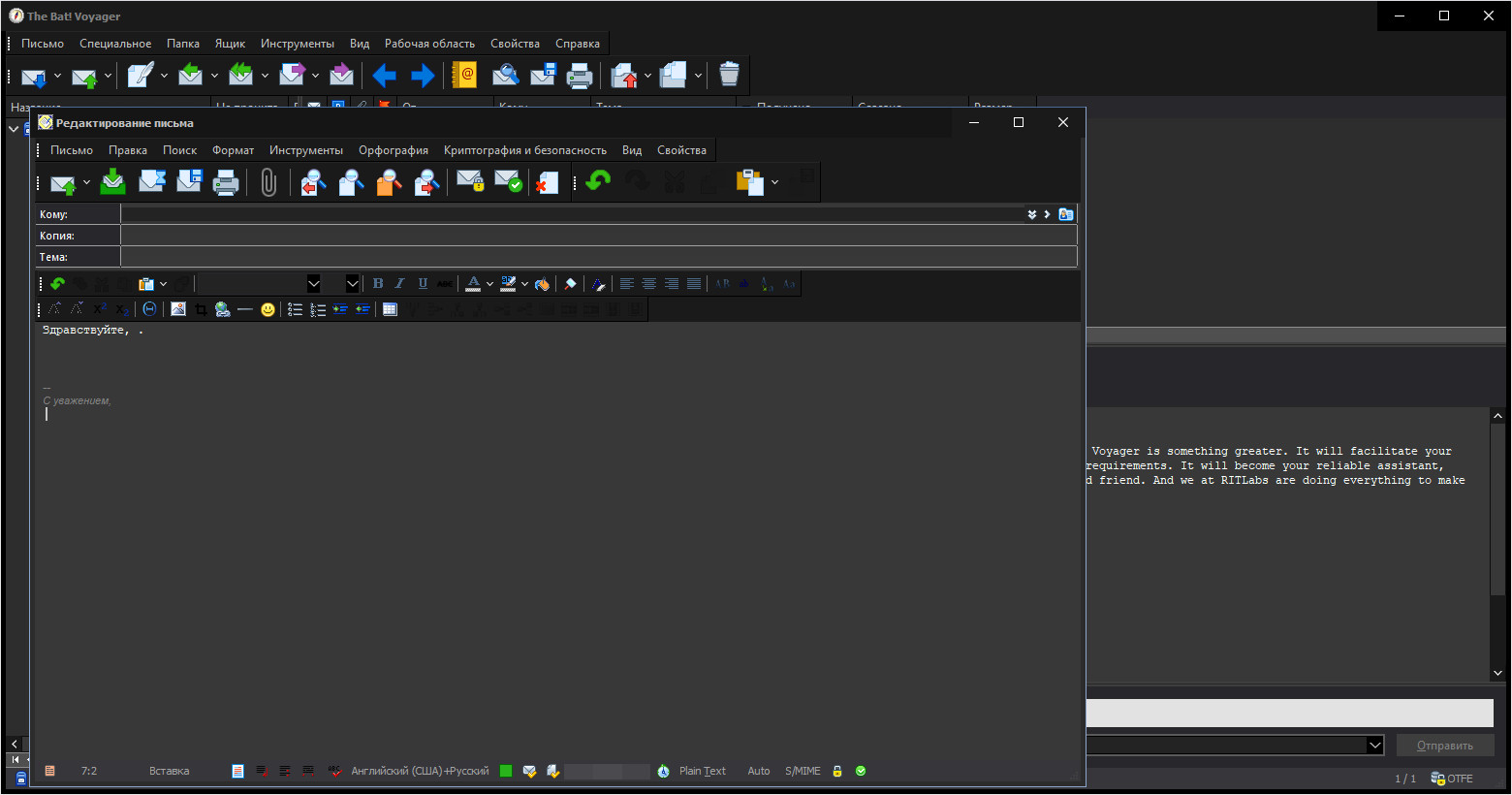This screenshot has height=795, width=1512.
Task: Click the address book icon in main toolbar
Action: pyautogui.click(x=465, y=75)
